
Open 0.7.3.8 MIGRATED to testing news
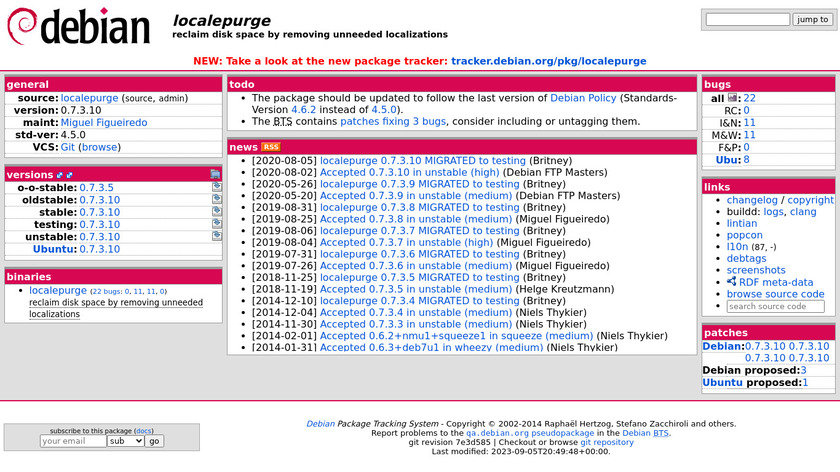pos(419,208)
